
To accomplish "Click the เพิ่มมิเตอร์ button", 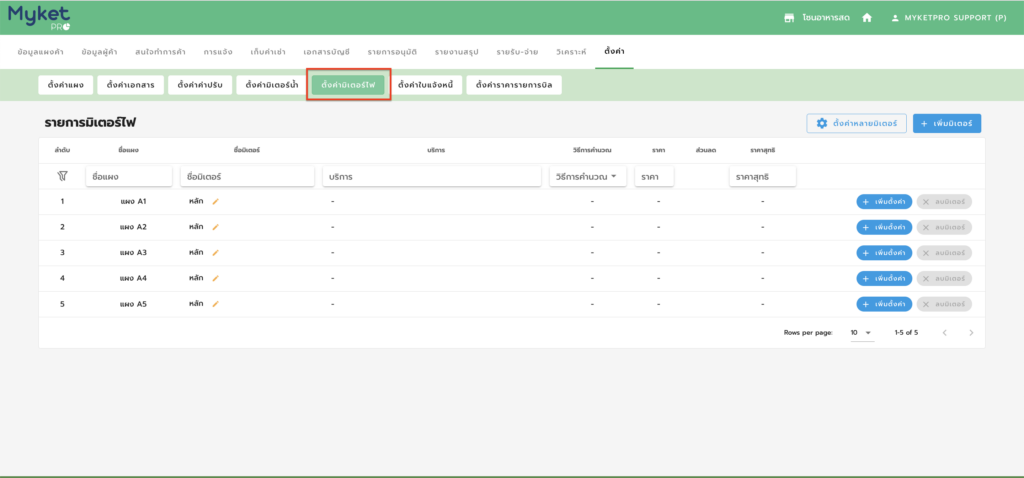I will [947, 123].
